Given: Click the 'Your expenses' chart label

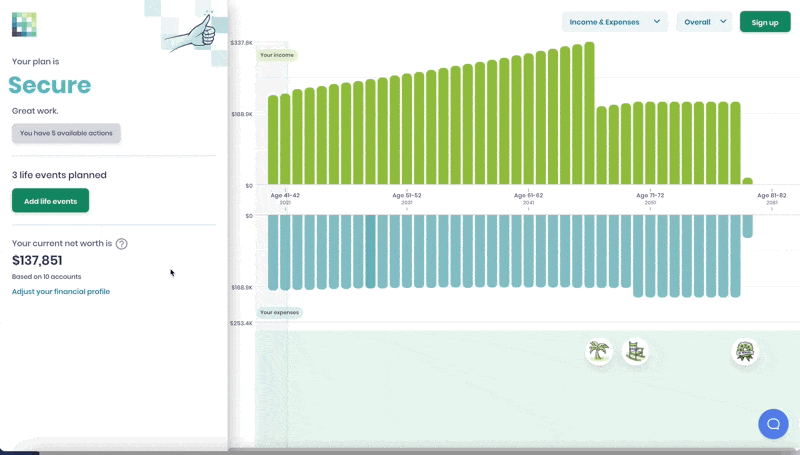Looking at the screenshot, I should pos(280,312).
